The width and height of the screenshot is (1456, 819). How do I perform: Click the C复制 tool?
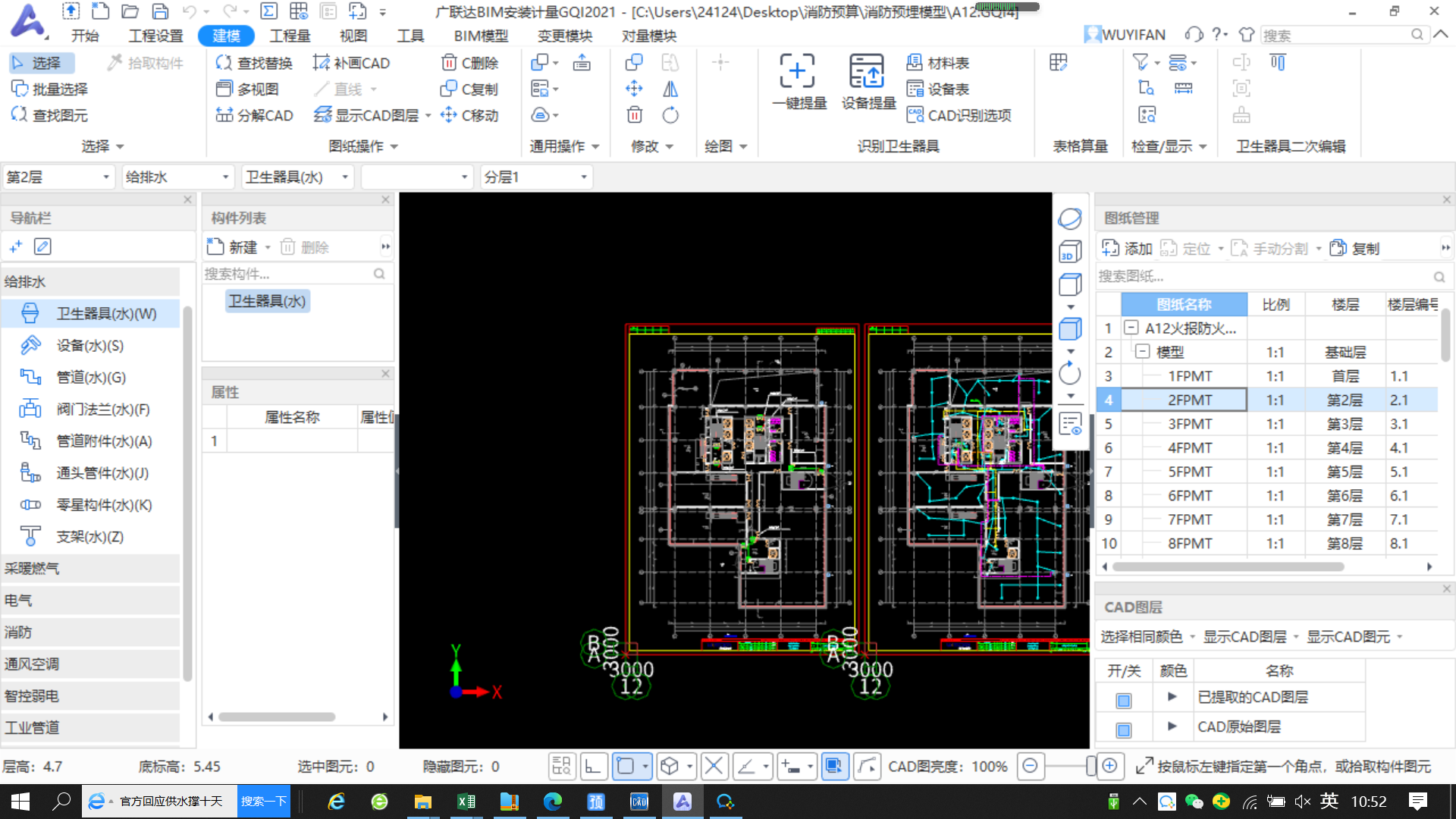[x=469, y=89]
